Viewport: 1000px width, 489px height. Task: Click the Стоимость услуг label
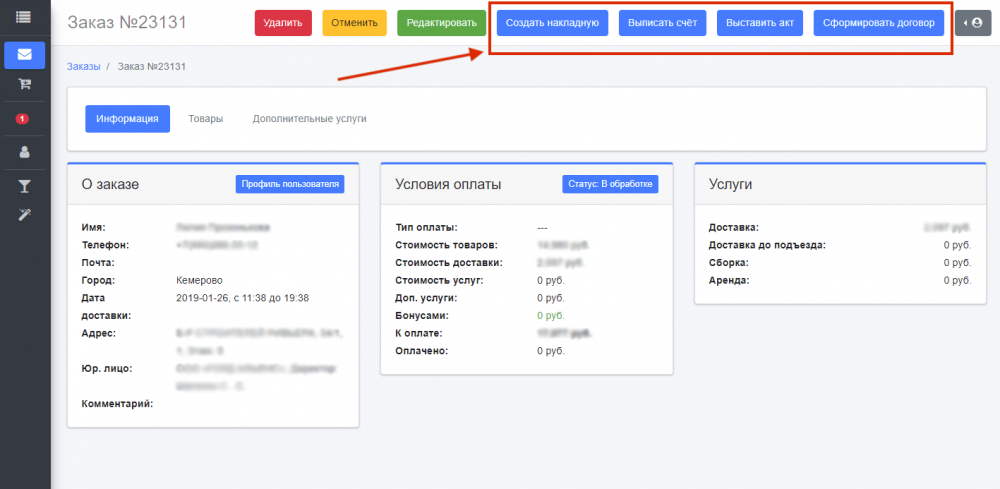pyautogui.click(x=439, y=281)
